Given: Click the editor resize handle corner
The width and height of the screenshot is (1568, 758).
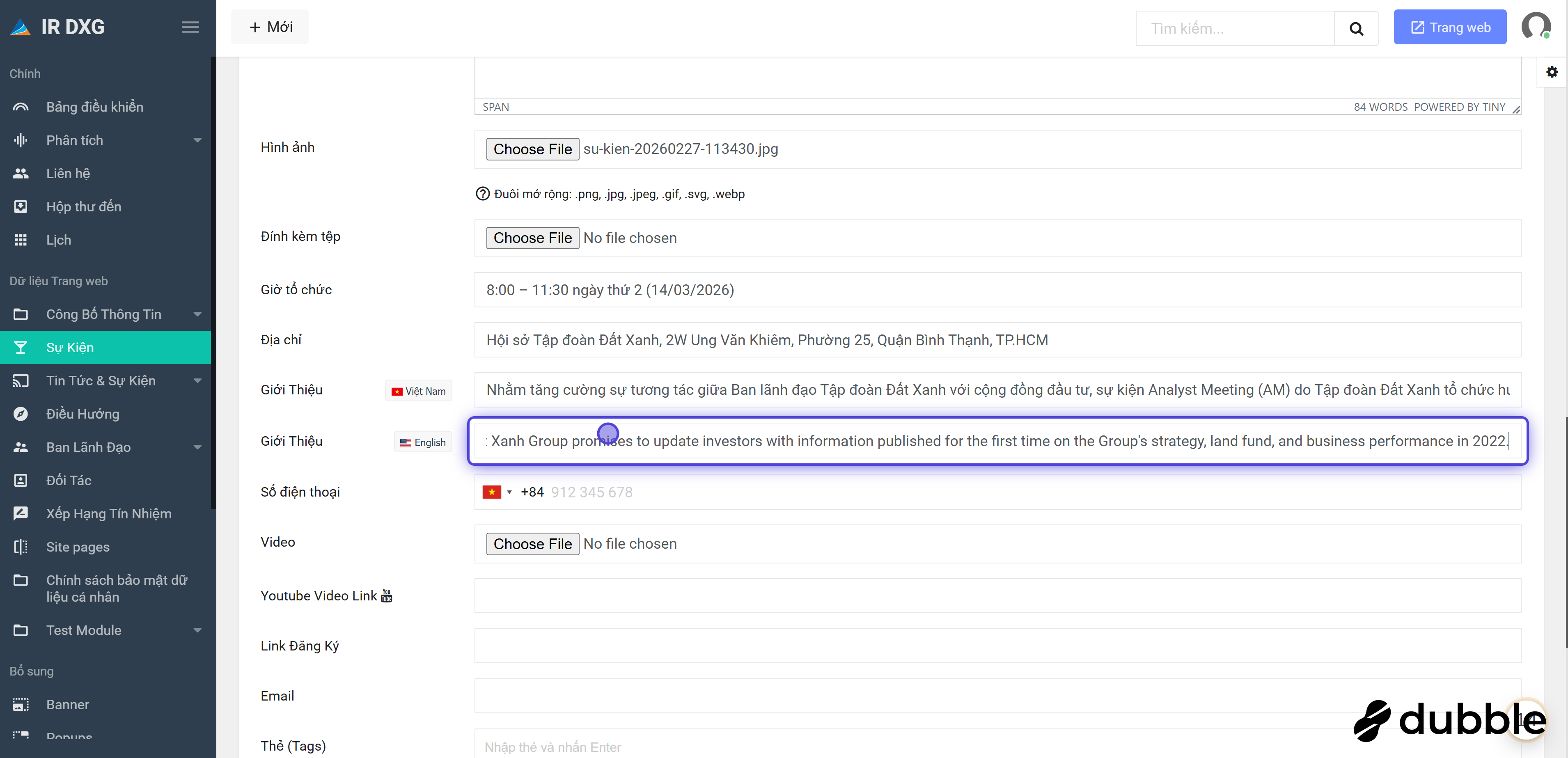Looking at the screenshot, I should pos(1515,110).
